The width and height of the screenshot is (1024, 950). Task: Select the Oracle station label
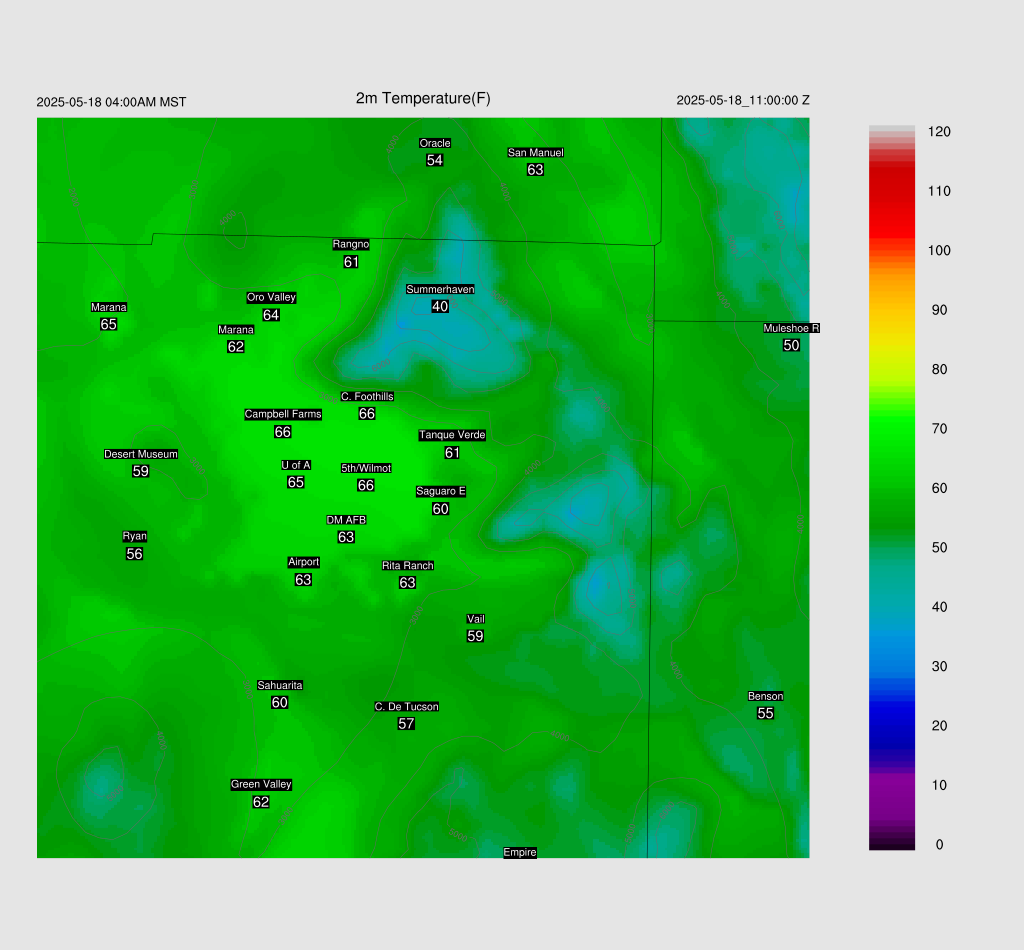pos(435,143)
